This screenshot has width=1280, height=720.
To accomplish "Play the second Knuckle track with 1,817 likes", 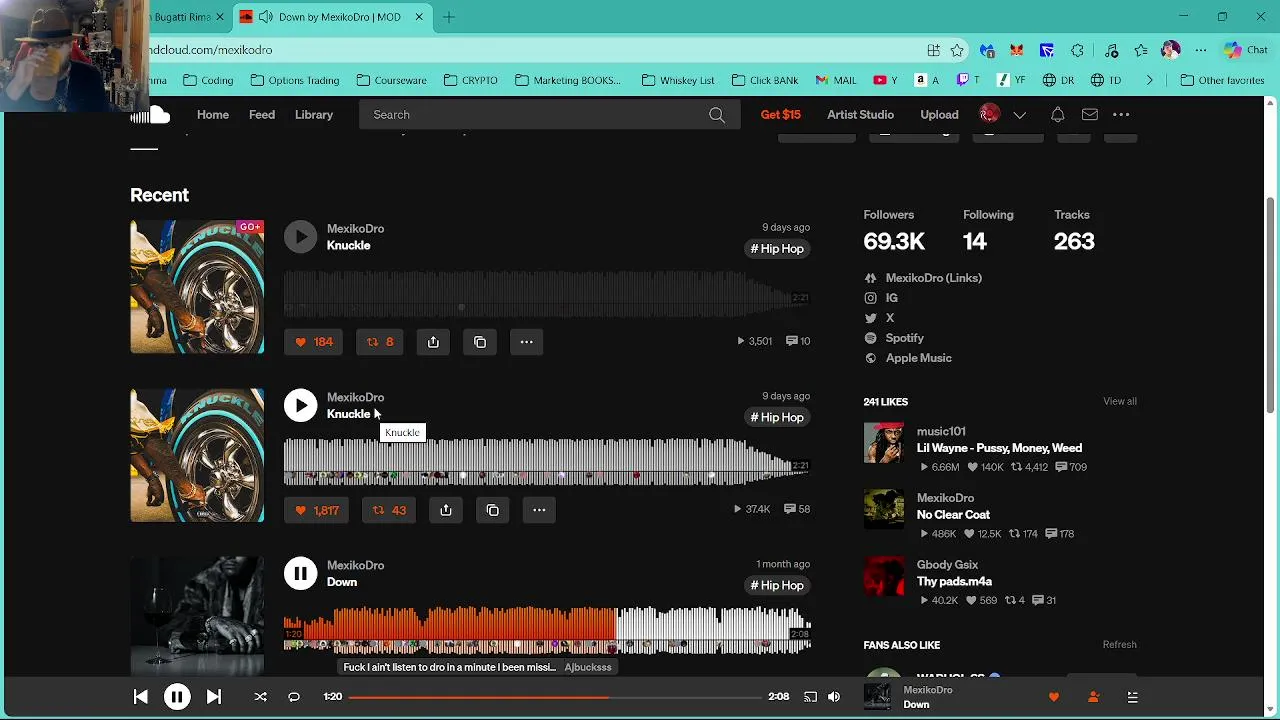I will [300, 405].
